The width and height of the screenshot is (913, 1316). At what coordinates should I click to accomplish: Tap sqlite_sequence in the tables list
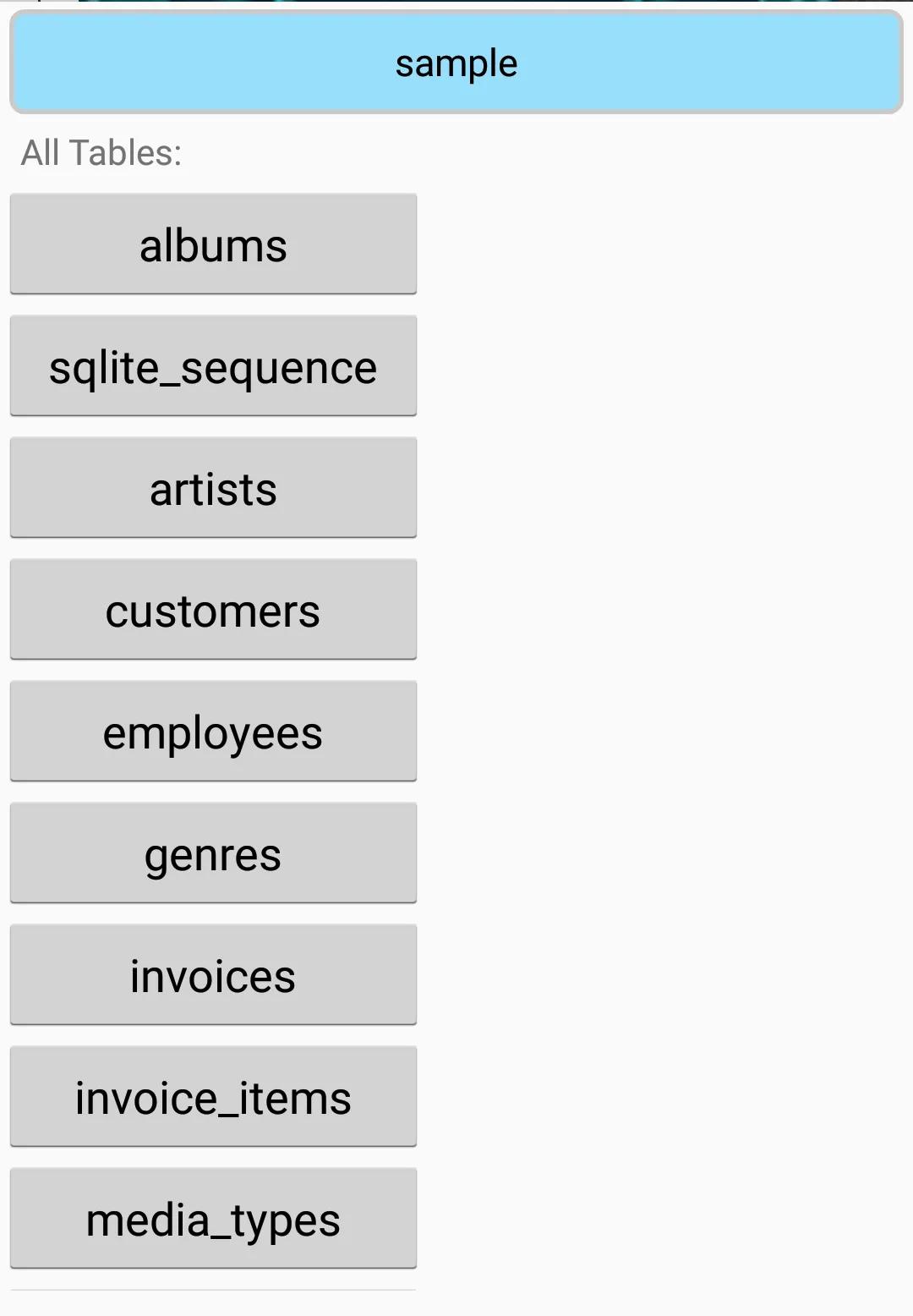point(213,366)
